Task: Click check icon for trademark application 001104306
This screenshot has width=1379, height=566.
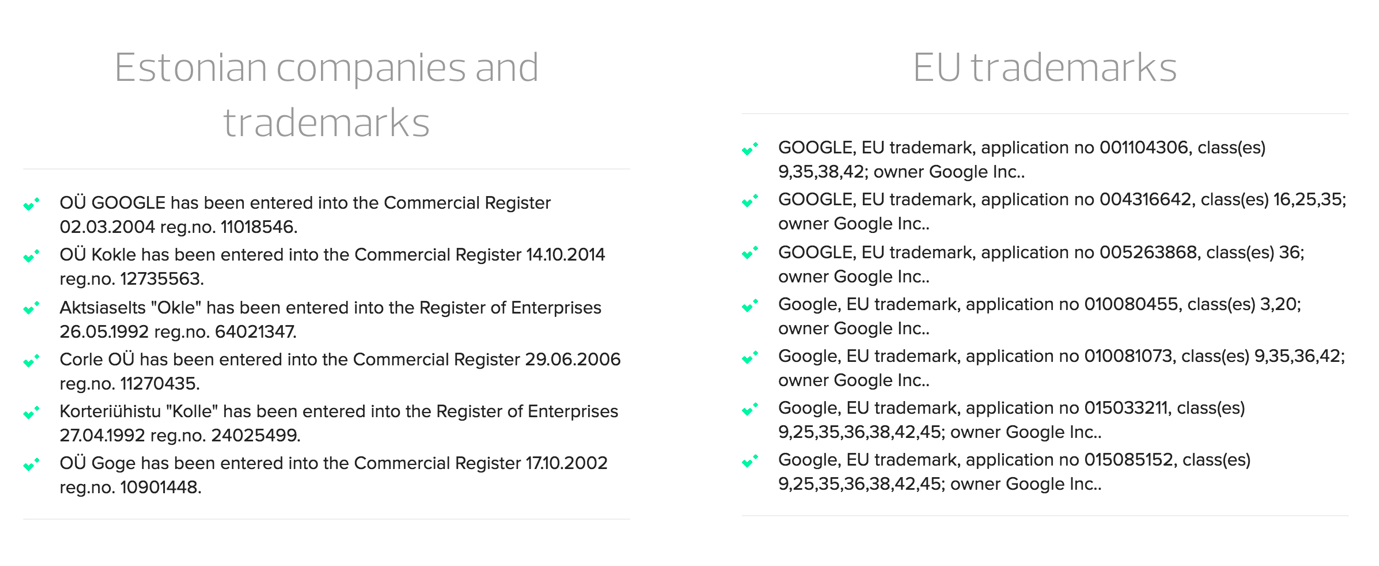Action: pyautogui.click(x=750, y=149)
